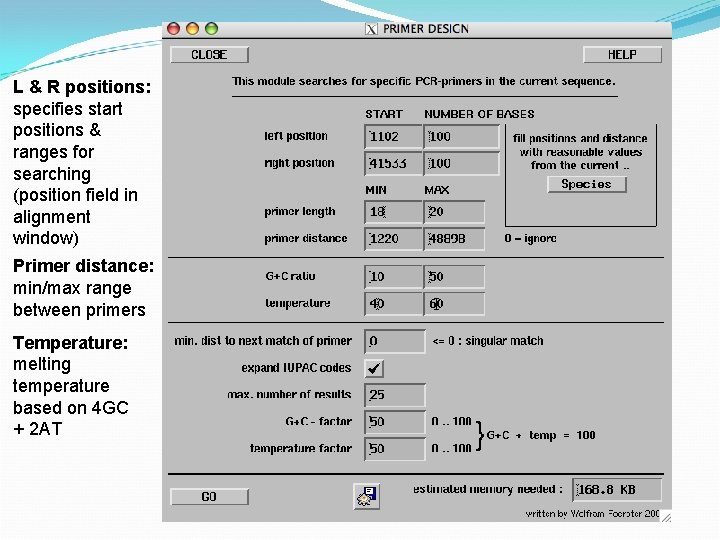Click the 'primer distance' label
720x540 pixels.
click(305, 238)
